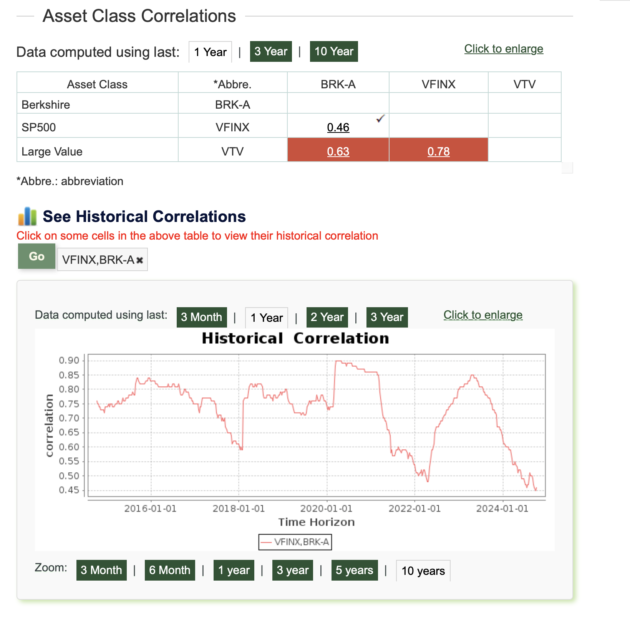The height and width of the screenshot is (619, 630).
Task: Zoom chart to 1 year
Action: (x=234, y=570)
